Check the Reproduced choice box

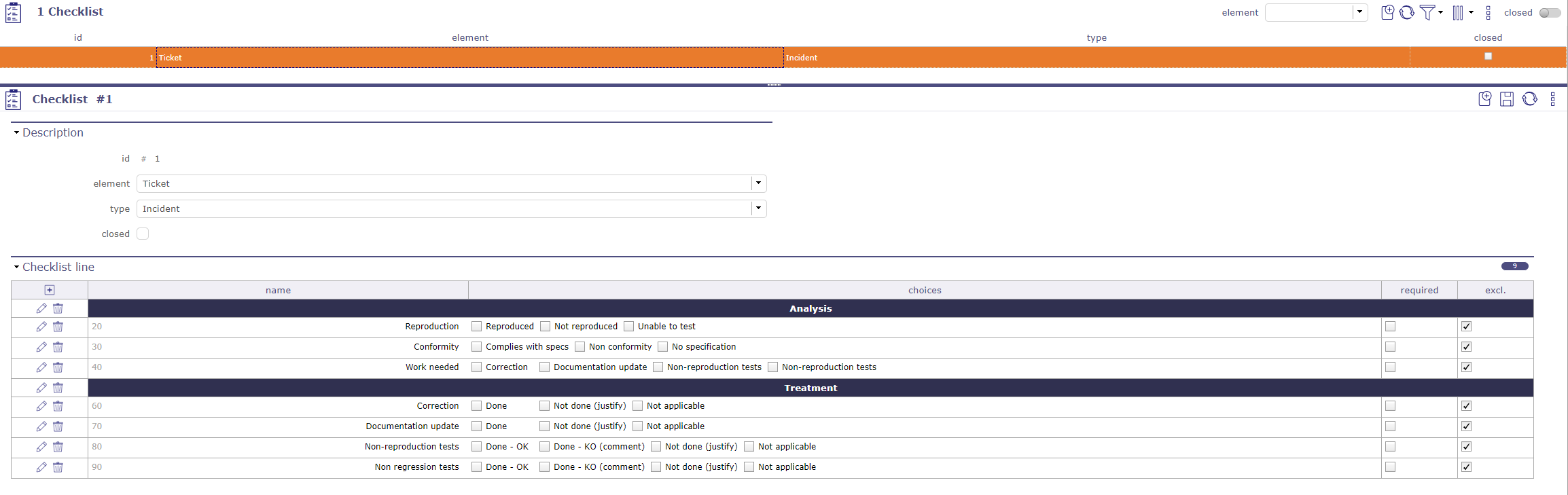click(476, 327)
